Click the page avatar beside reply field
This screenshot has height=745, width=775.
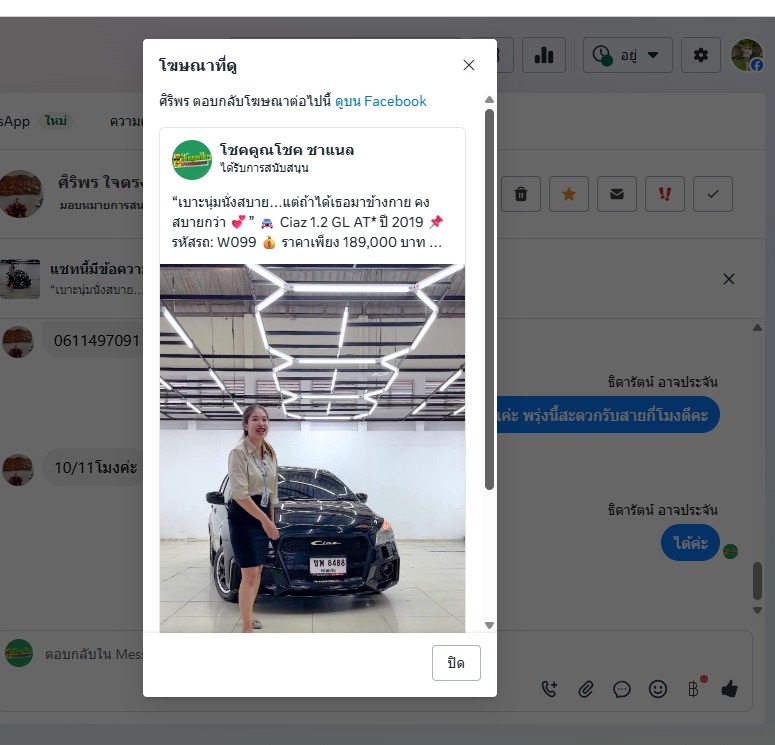[x=19, y=653]
